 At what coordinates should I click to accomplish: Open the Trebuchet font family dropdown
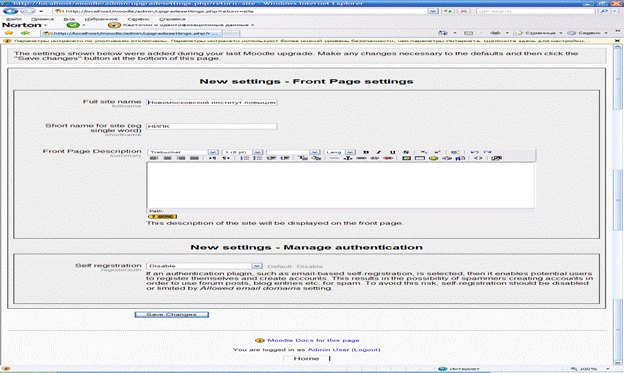(183, 152)
